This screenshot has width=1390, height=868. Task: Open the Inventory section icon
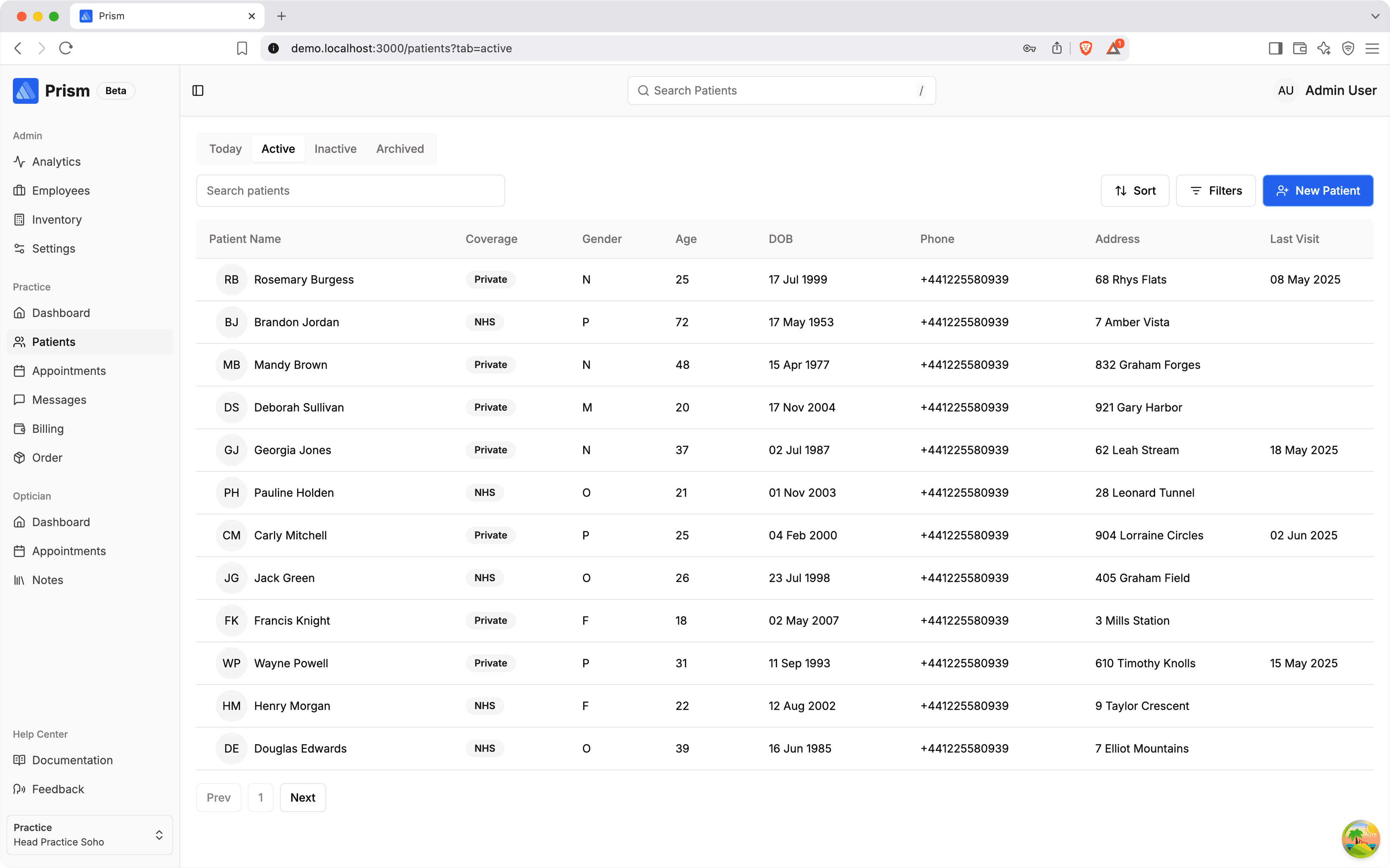(20, 220)
